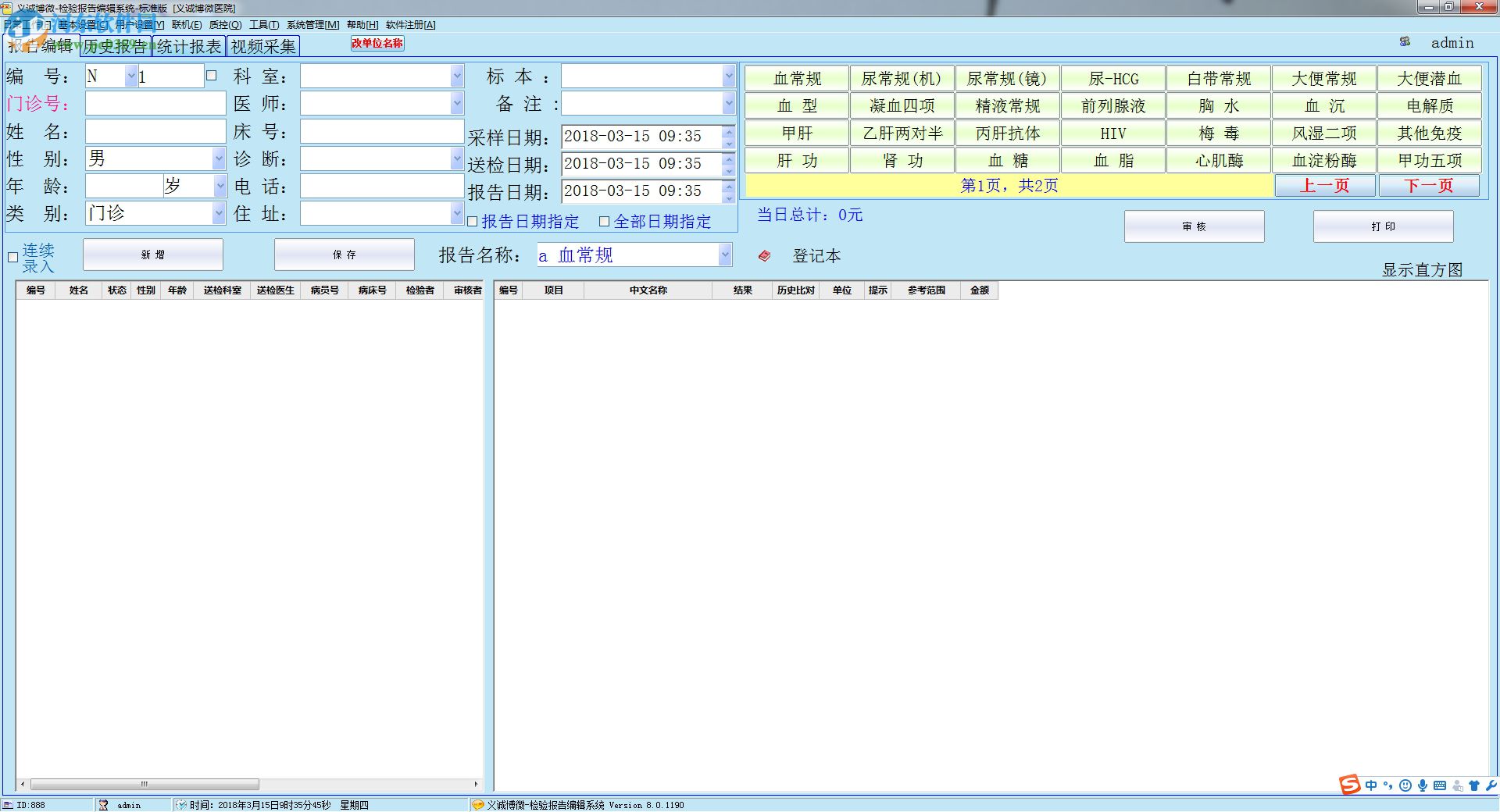Open Sogou toolbox wrench icon

point(1491,785)
